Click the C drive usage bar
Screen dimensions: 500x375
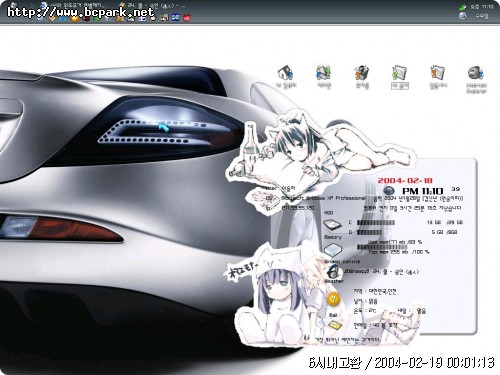tap(376, 223)
